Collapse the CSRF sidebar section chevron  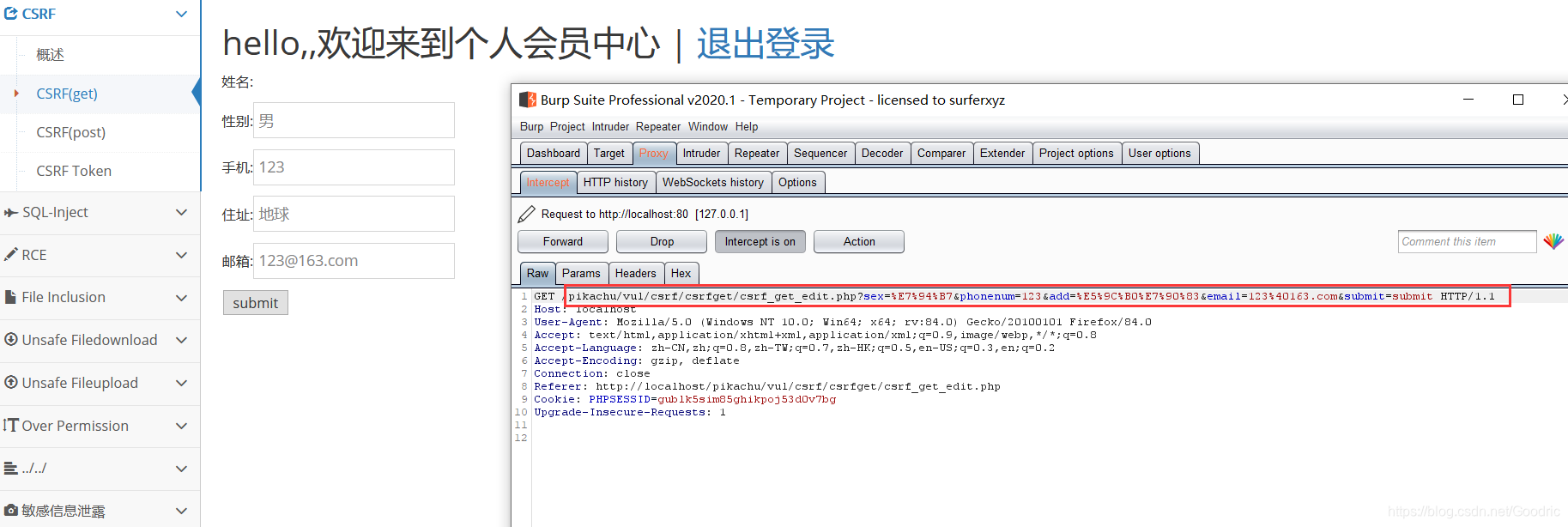click(181, 14)
